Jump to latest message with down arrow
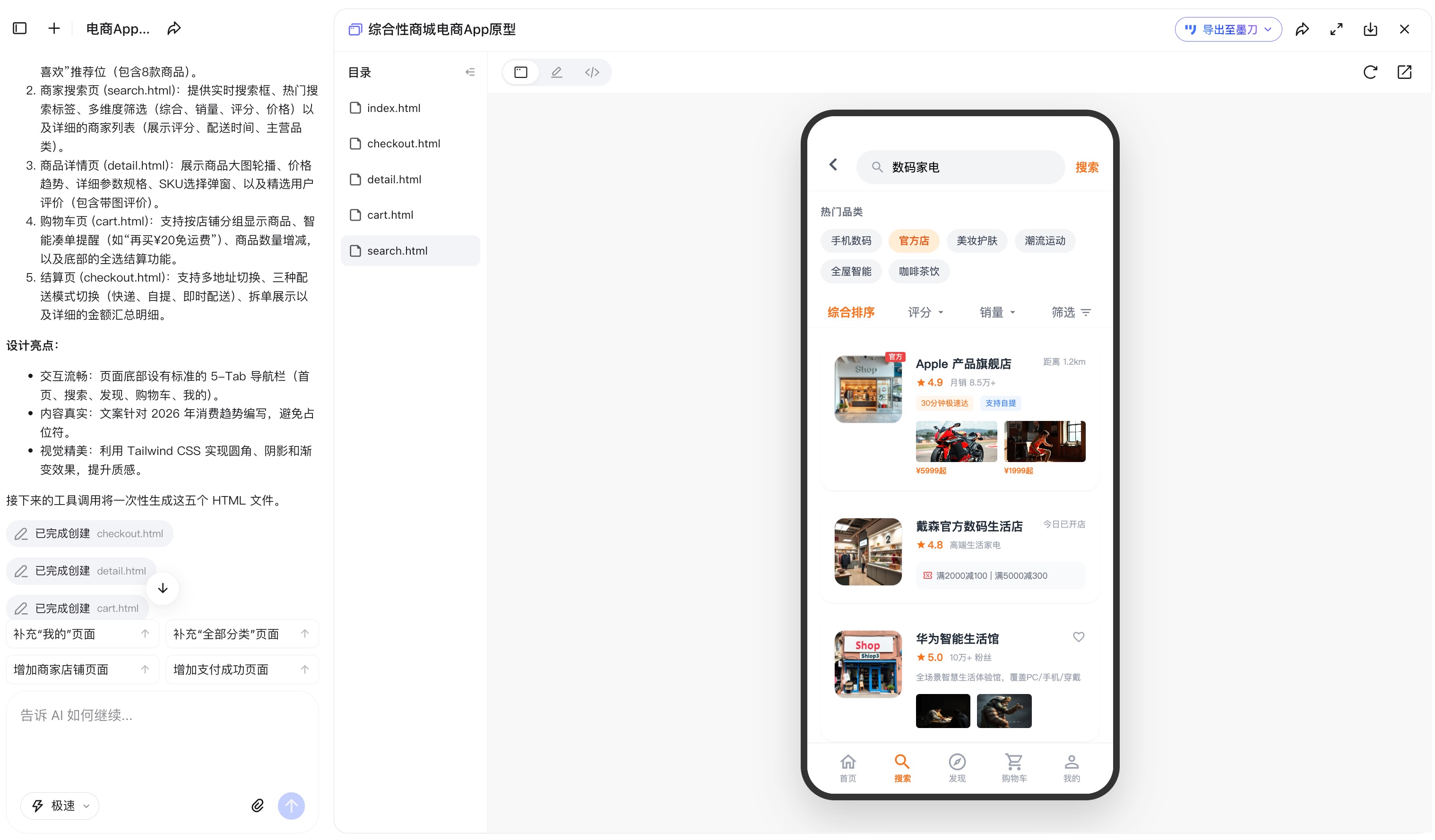Viewport: 1435px width, 840px height. [163, 589]
